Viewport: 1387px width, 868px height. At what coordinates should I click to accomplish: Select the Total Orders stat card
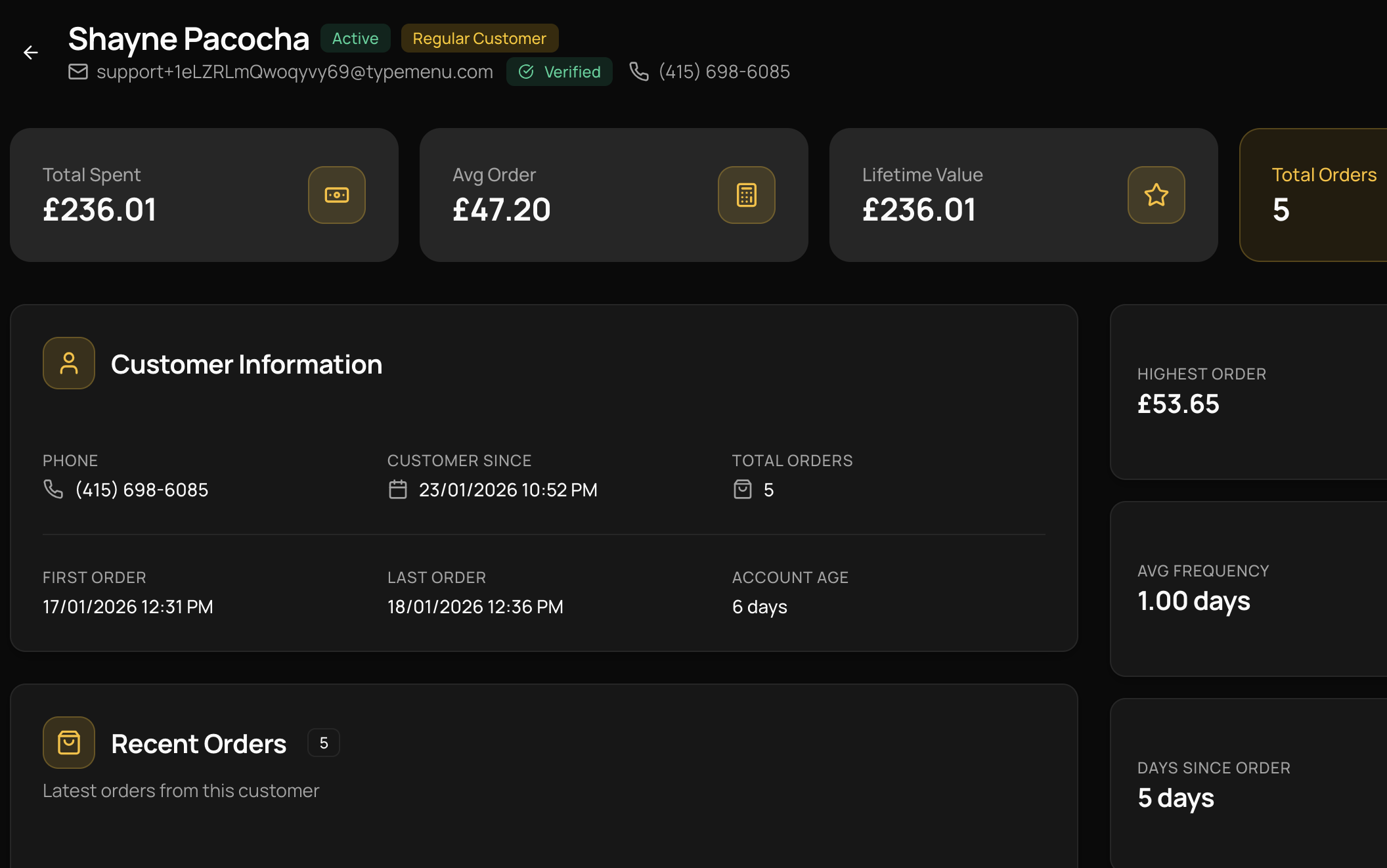[x=1313, y=195]
